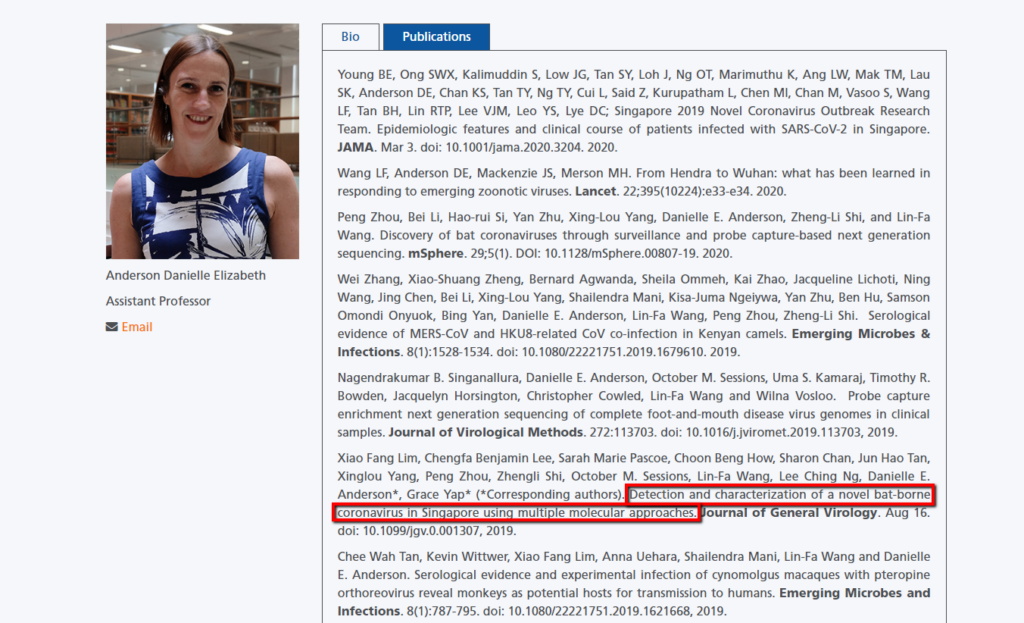
Task: Open the Email link
Action: [x=137, y=327]
